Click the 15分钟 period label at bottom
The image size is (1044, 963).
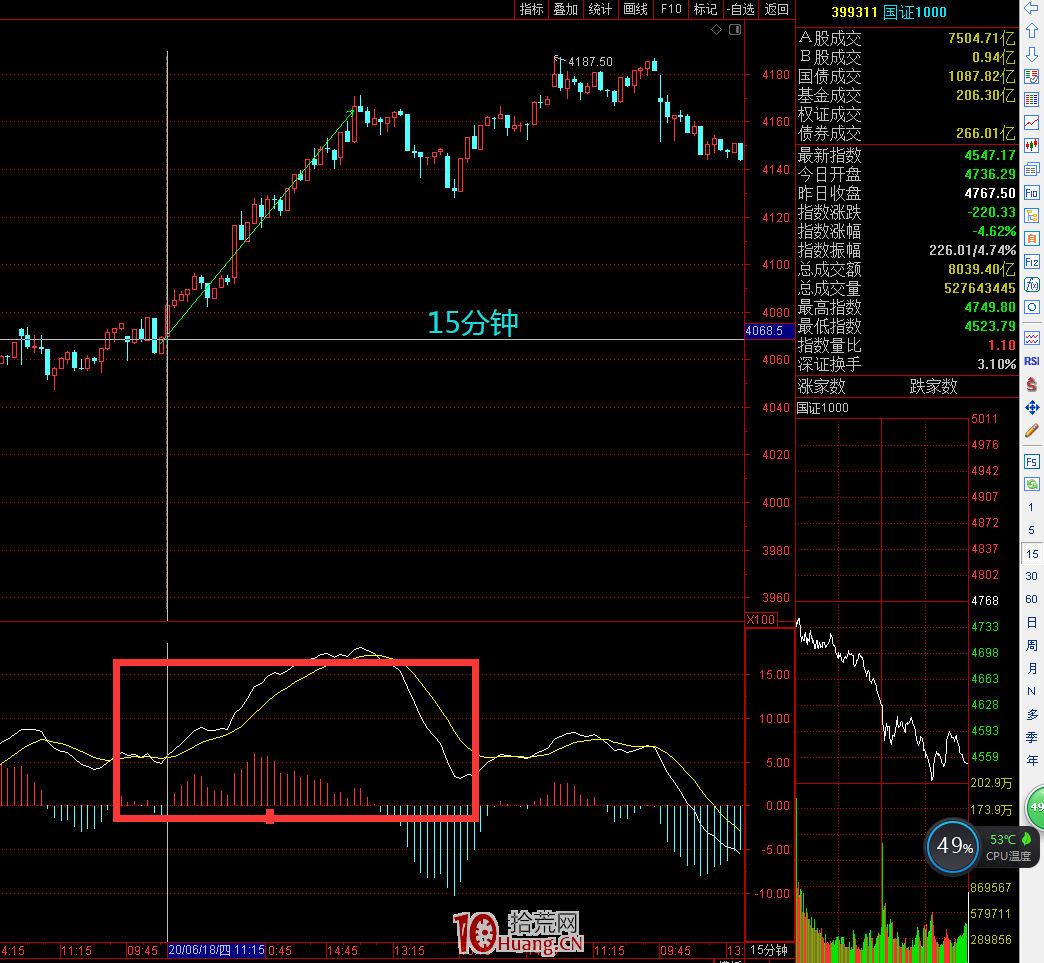[x=768, y=950]
